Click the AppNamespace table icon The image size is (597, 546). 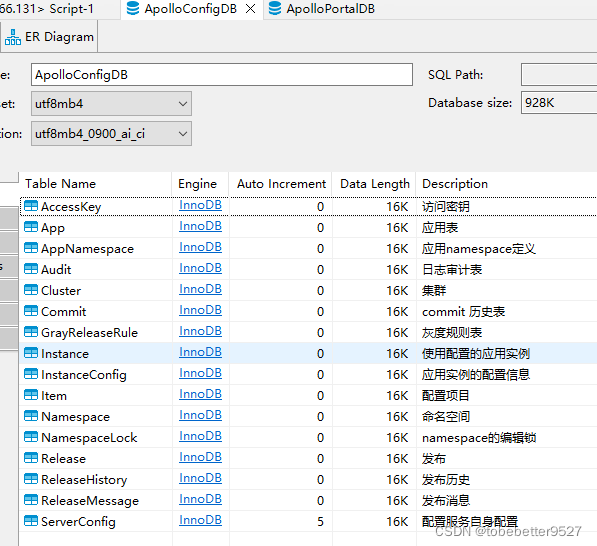pos(31,248)
